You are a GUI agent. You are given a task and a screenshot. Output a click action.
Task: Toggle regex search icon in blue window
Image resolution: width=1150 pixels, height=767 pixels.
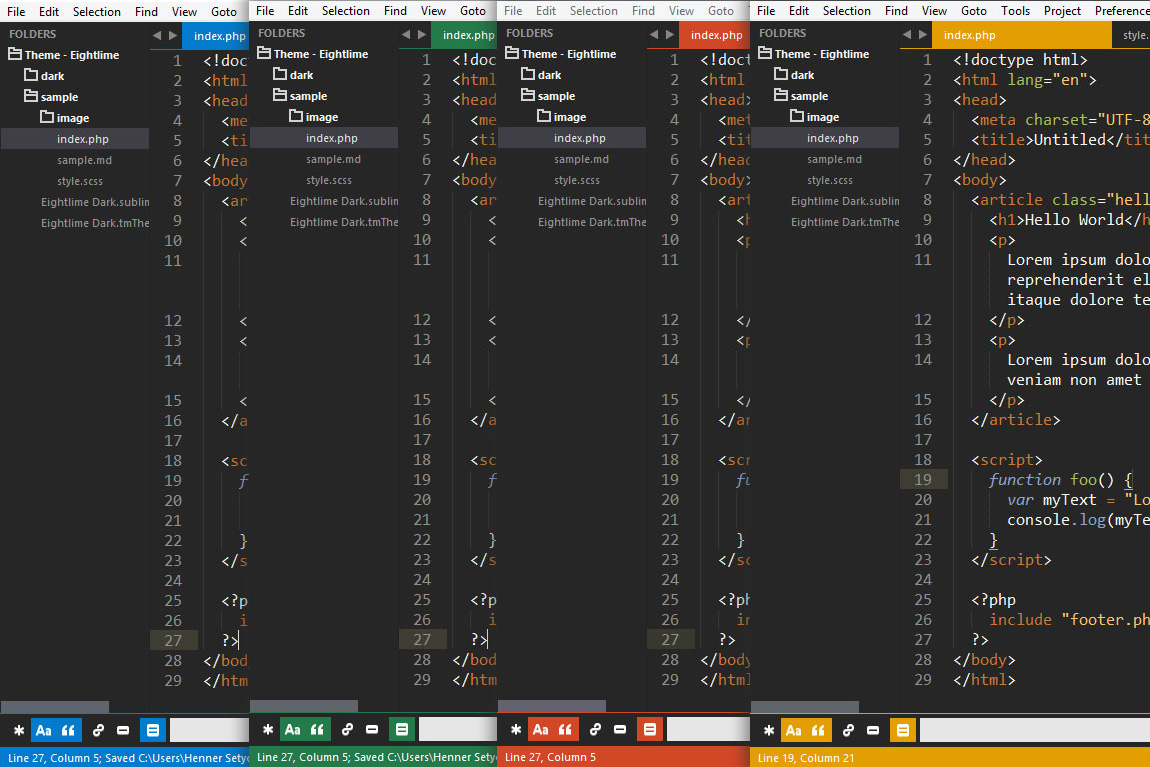tap(19, 730)
